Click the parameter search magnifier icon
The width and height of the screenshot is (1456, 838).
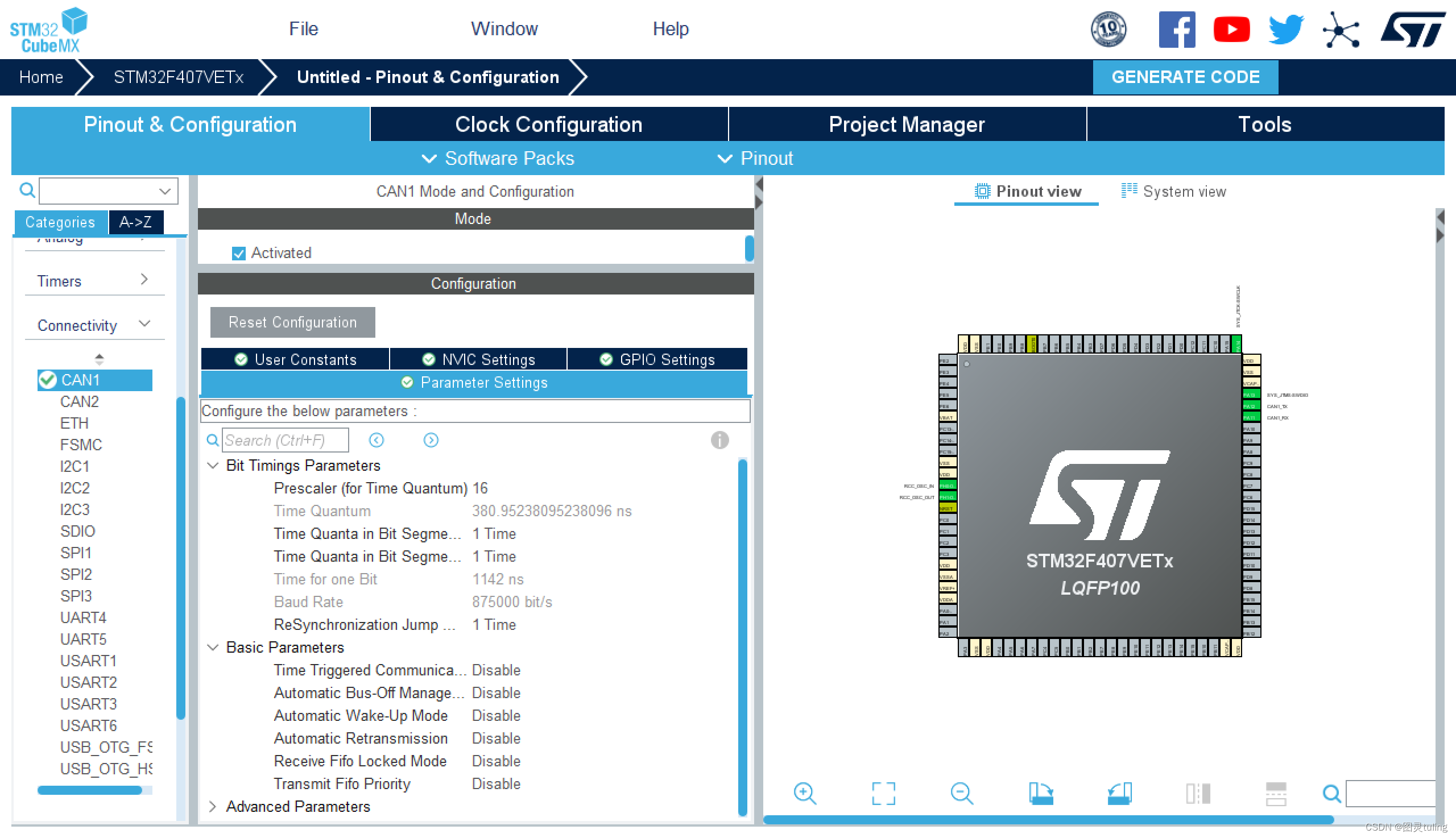pyautogui.click(x=213, y=440)
